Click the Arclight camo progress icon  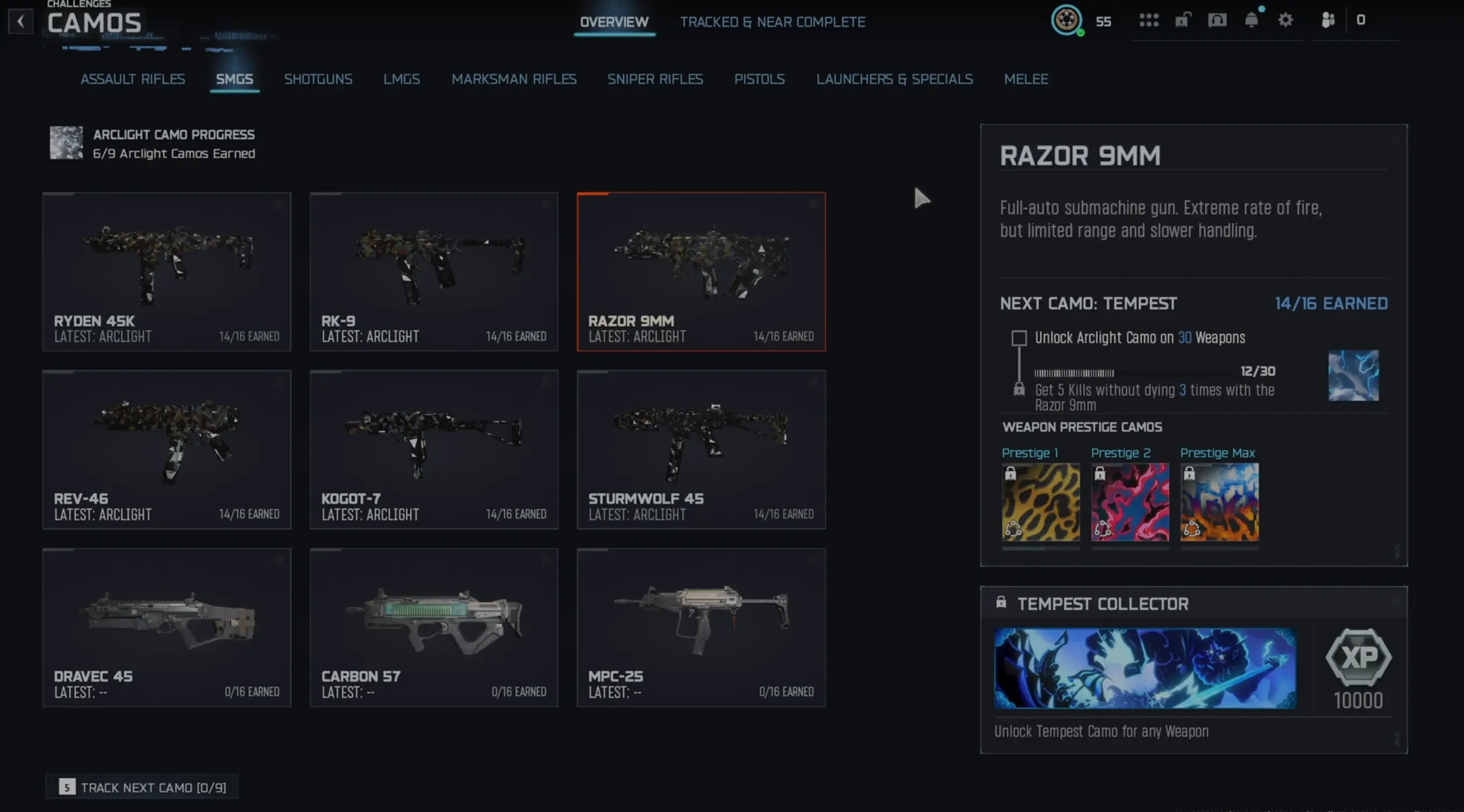coord(66,143)
